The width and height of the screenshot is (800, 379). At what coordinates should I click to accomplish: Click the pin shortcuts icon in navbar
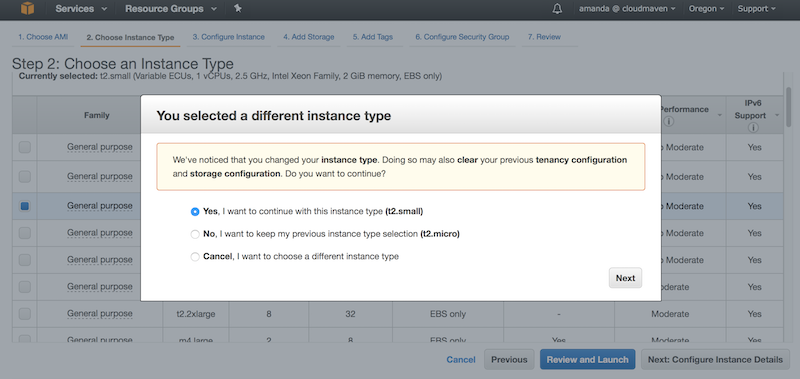pyautogui.click(x=238, y=8)
